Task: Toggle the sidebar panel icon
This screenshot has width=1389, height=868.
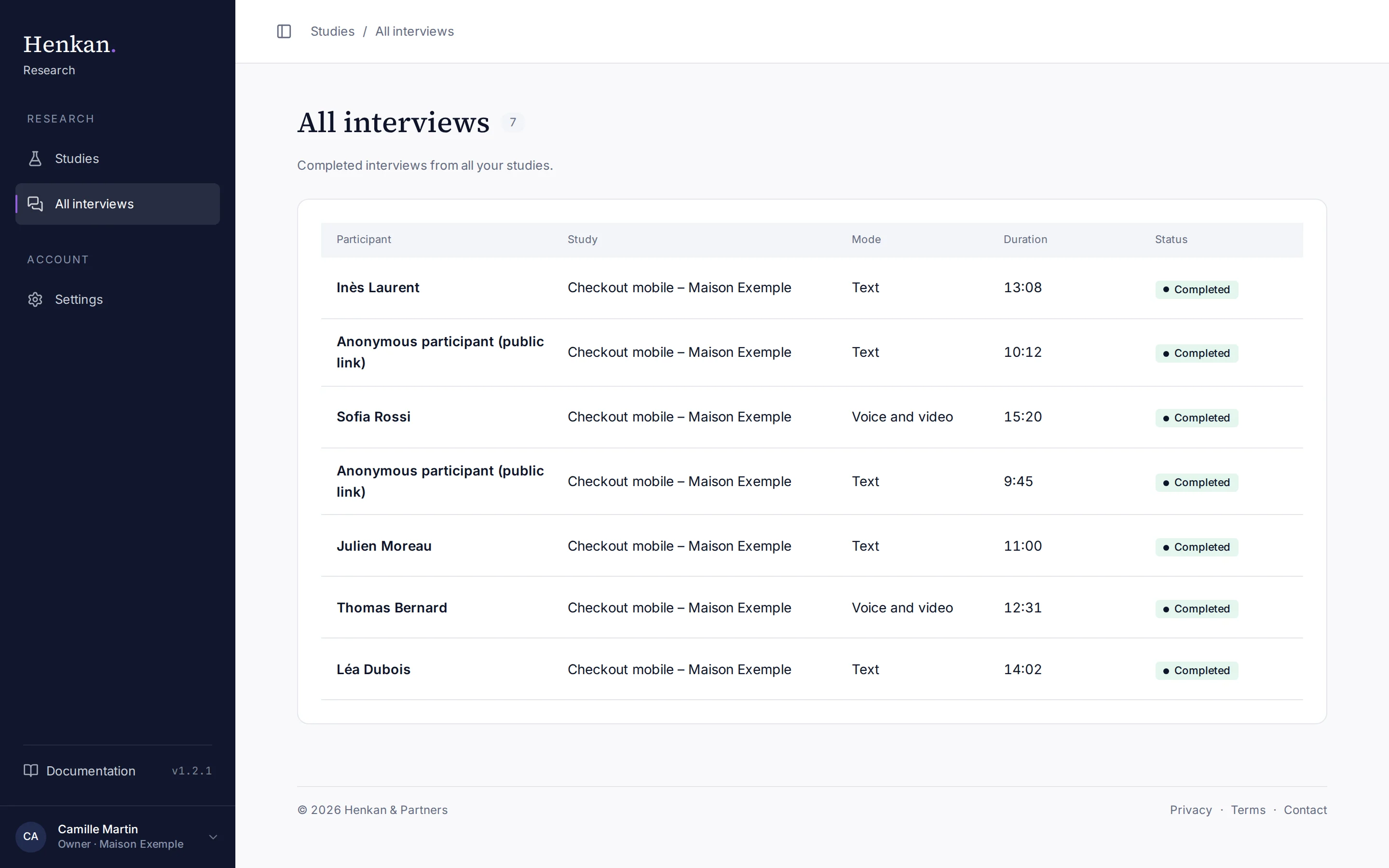Action: pos(284,31)
